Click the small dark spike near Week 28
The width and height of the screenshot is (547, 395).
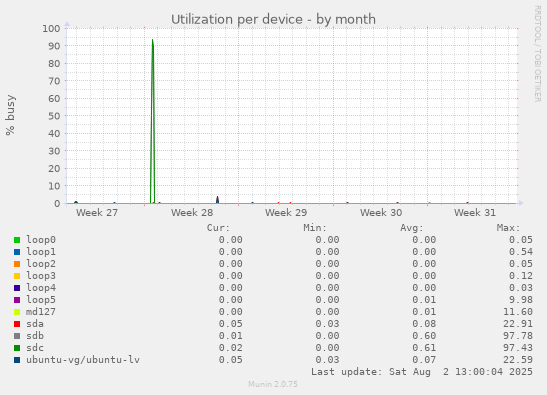pyautogui.click(x=217, y=199)
